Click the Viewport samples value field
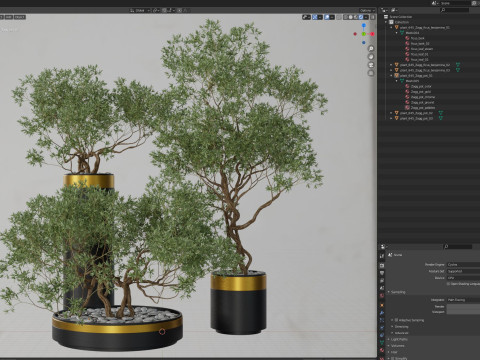 (x=463, y=312)
